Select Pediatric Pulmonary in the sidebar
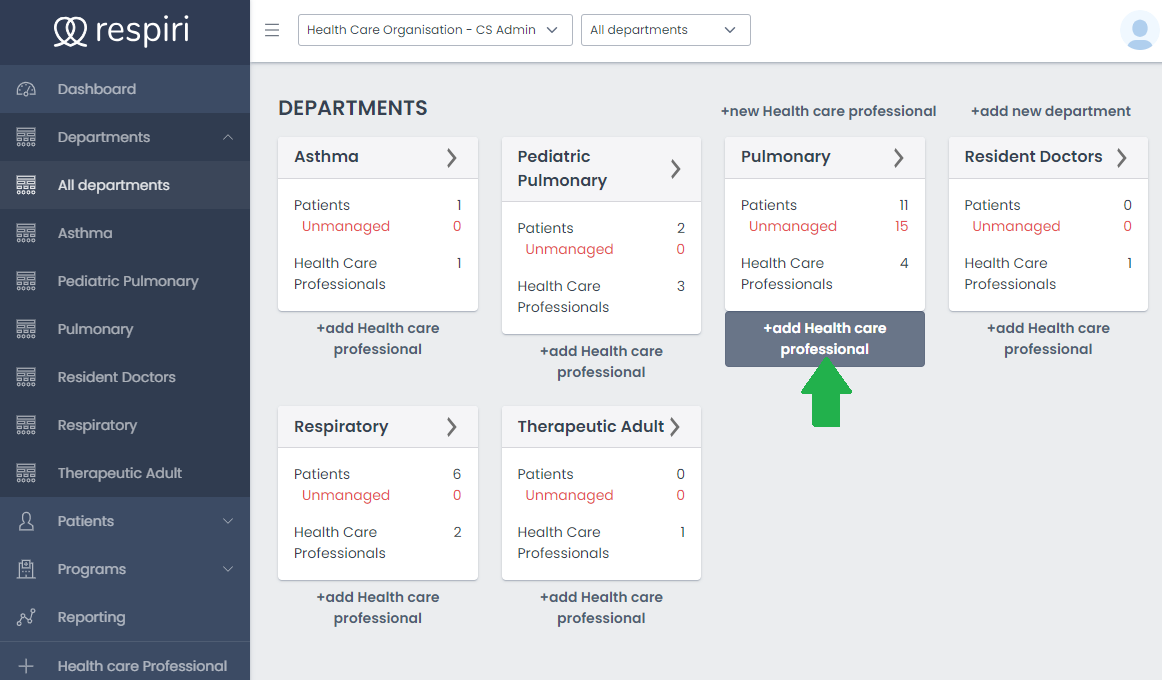 point(128,281)
